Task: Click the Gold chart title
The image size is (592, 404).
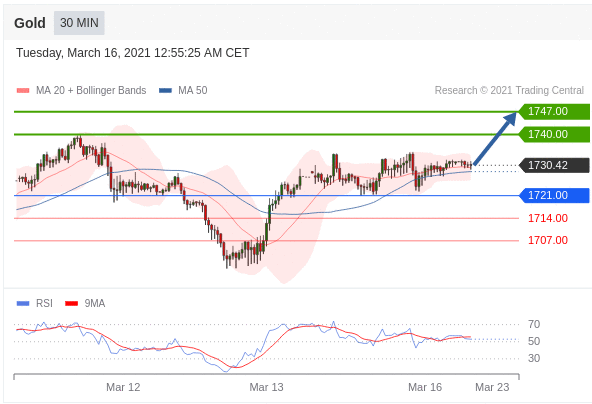Action: tap(30, 23)
